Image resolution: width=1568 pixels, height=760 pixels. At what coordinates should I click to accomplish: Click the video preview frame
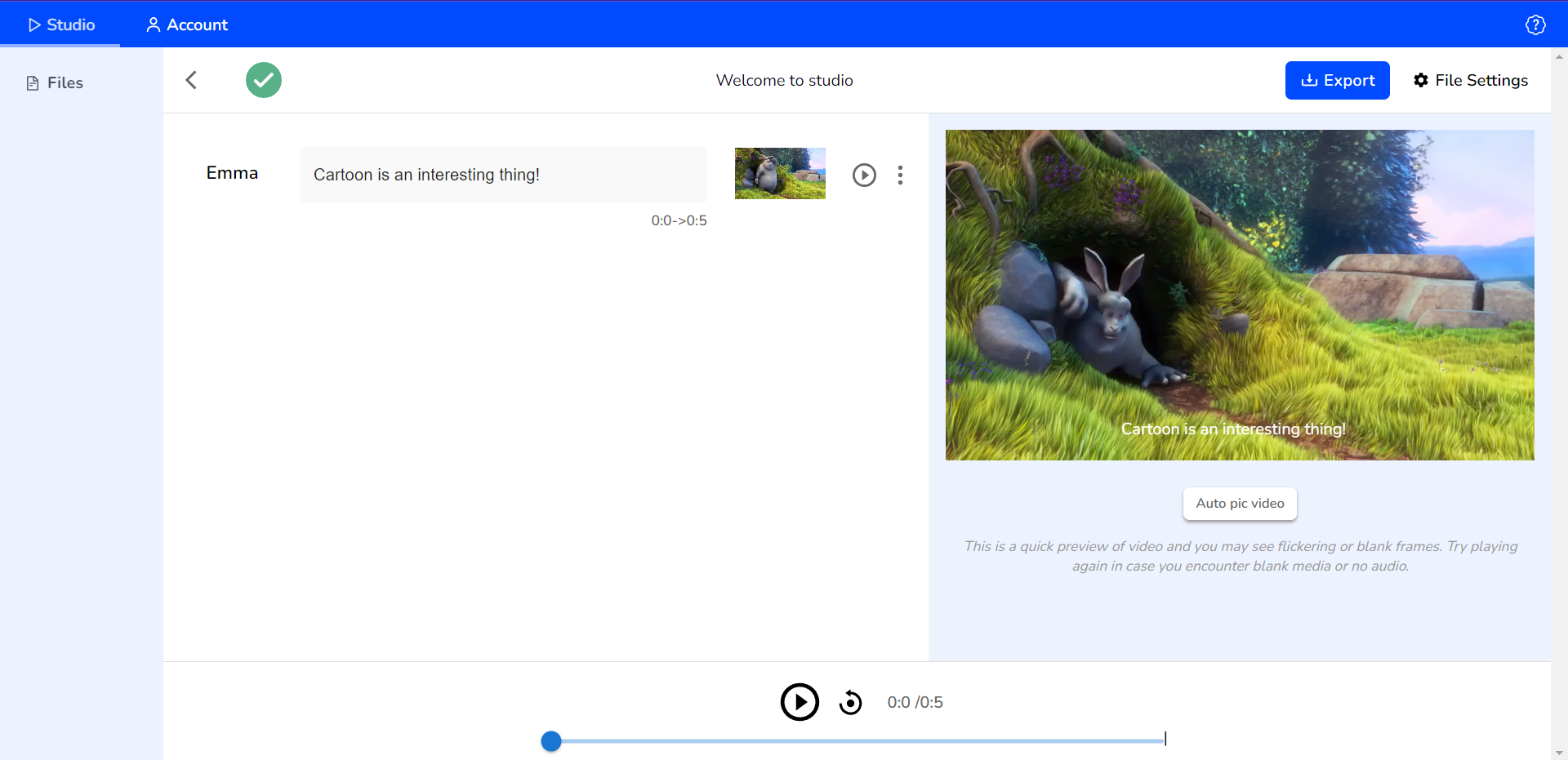click(x=1240, y=295)
